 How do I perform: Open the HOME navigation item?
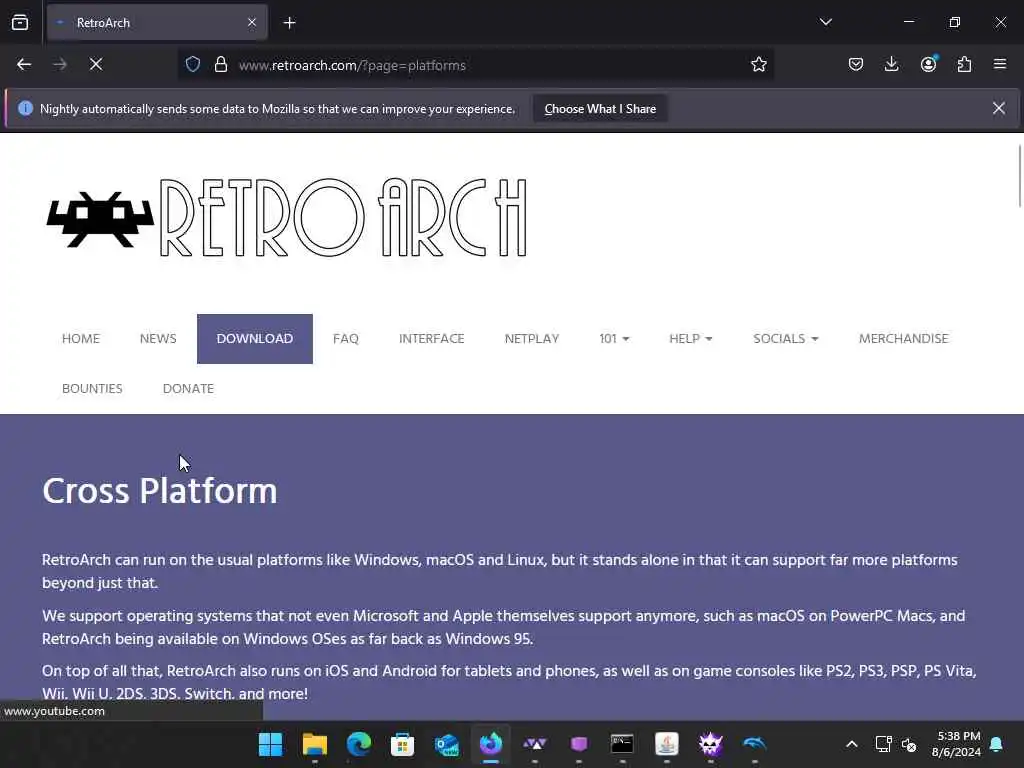tap(81, 339)
